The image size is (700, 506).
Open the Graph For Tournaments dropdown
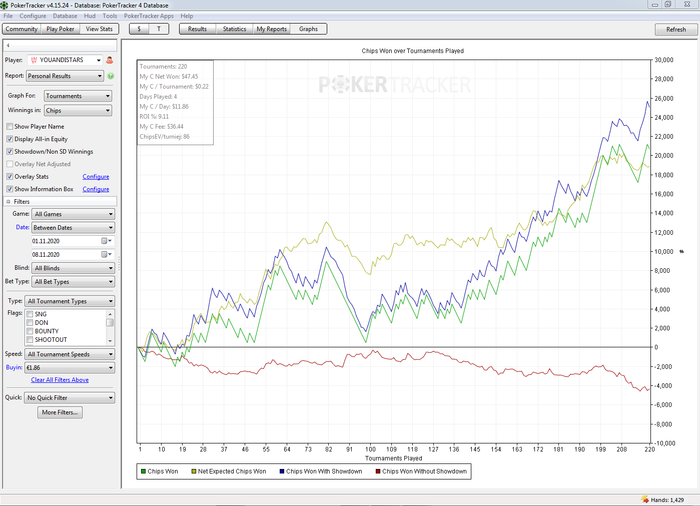click(x=80, y=96)
